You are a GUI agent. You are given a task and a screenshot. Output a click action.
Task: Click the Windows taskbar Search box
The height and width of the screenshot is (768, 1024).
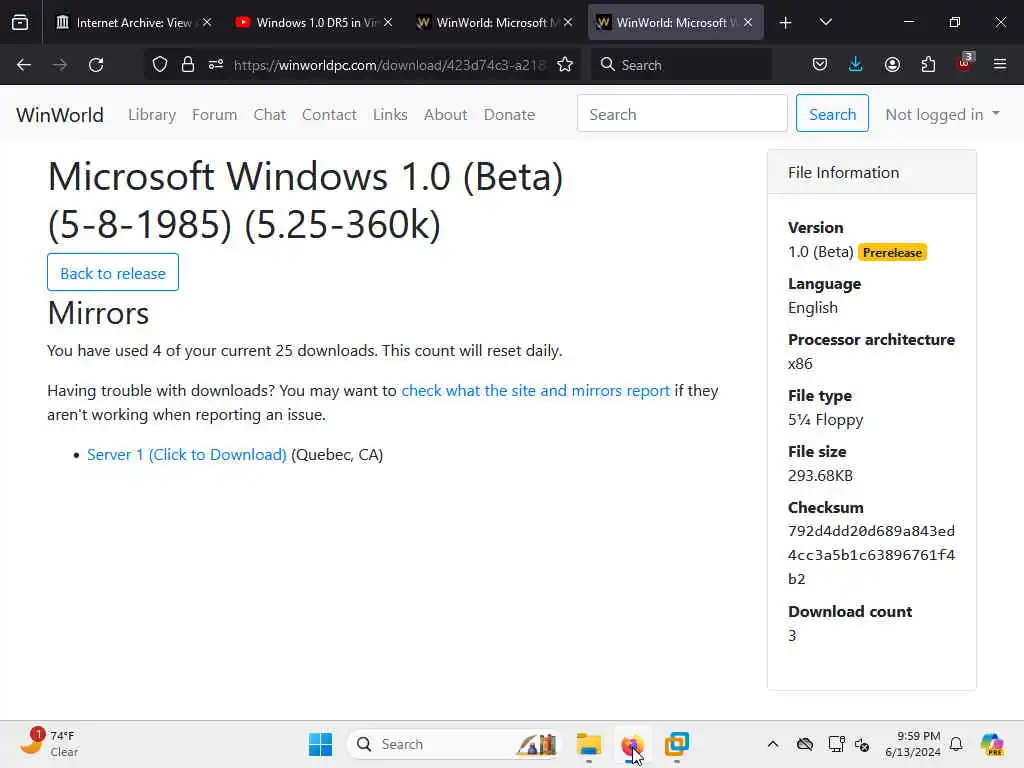(454, 744)
